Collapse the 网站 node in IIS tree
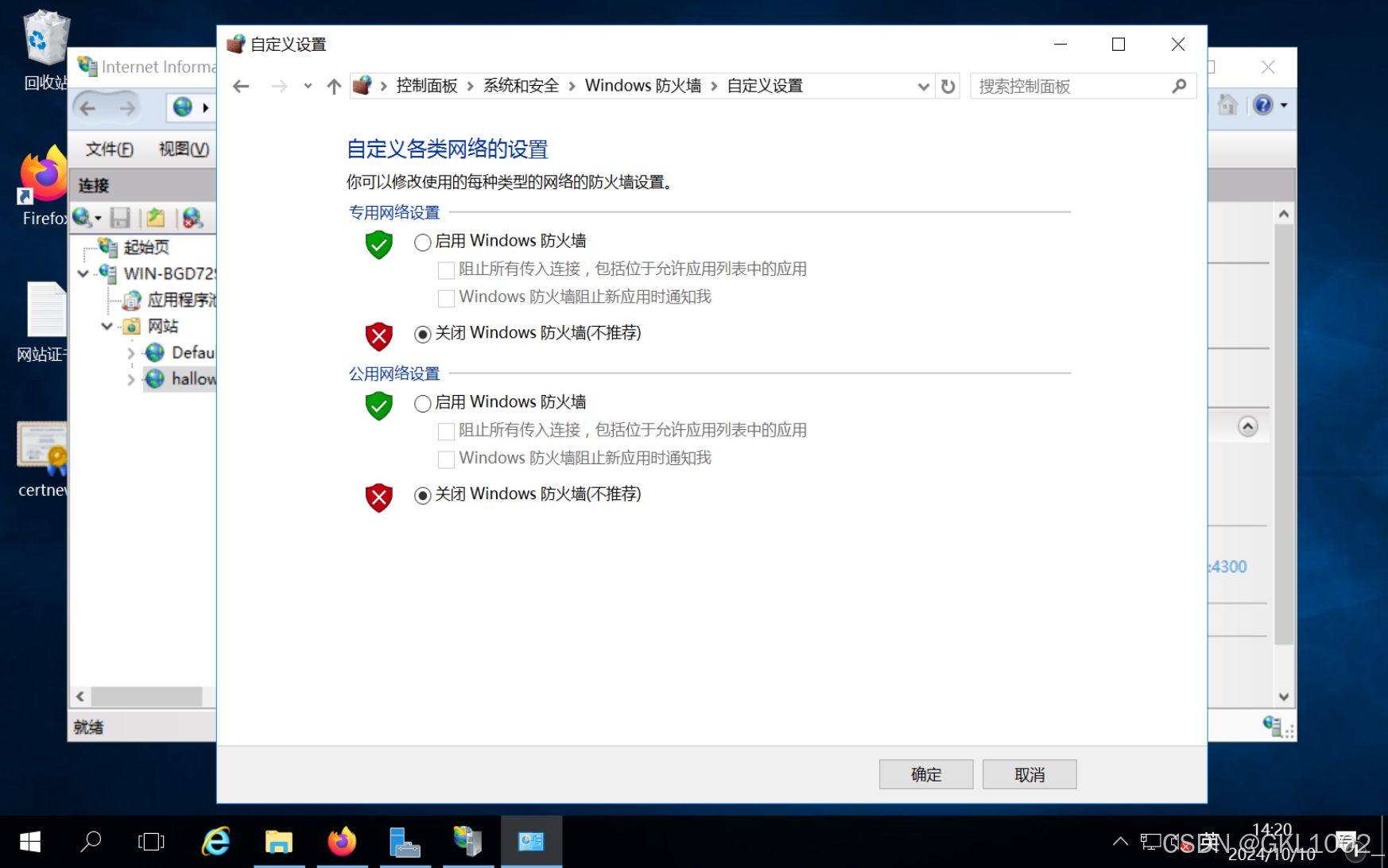The width and height of the screenshot is (1388, 868). 107,326
